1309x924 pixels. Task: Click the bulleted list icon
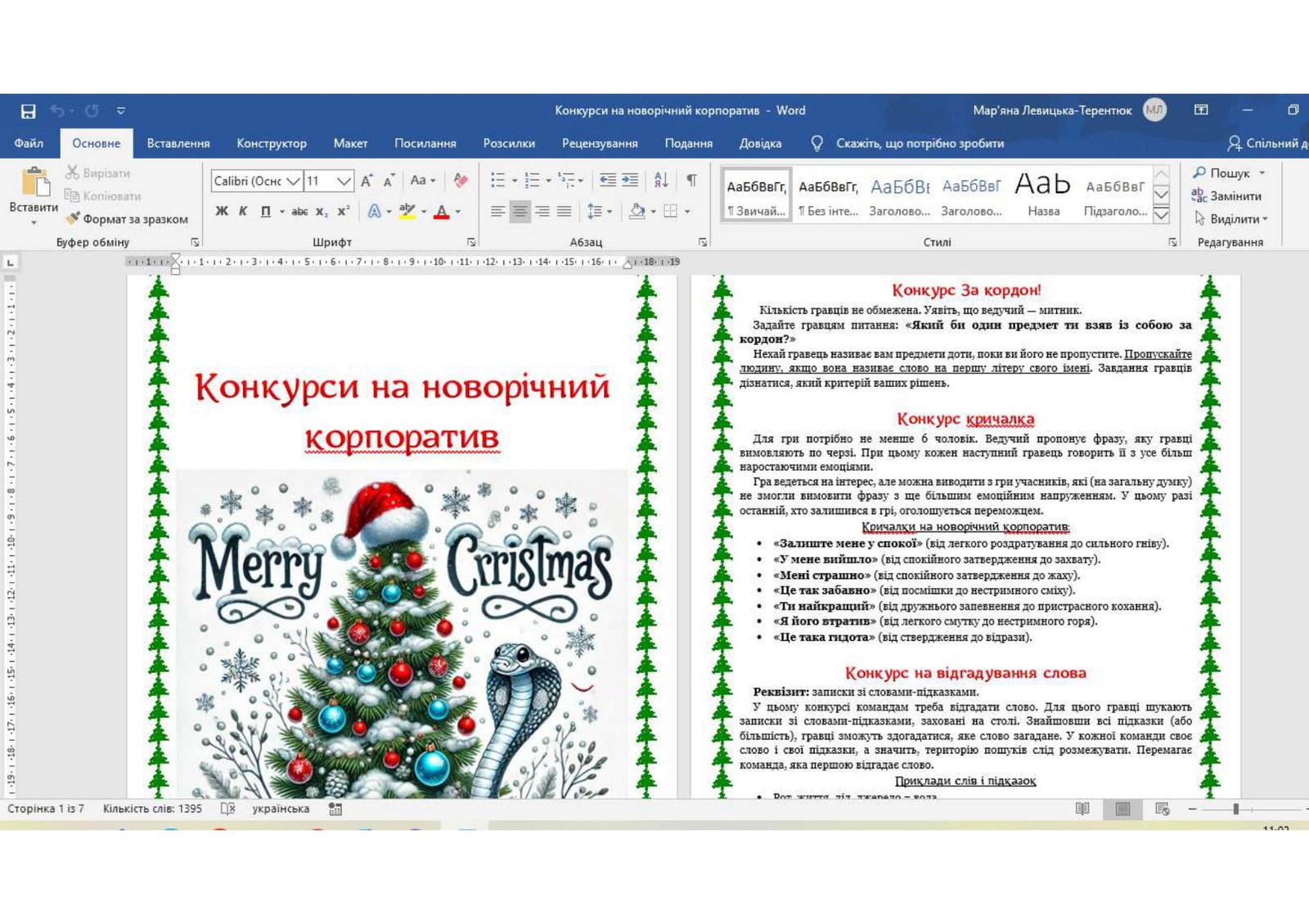(x=497, y=181)
